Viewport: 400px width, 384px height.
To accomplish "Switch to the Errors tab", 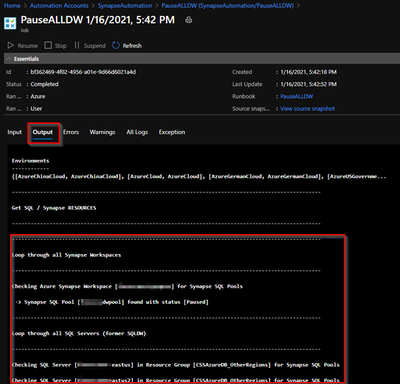I will pos(71,132).
